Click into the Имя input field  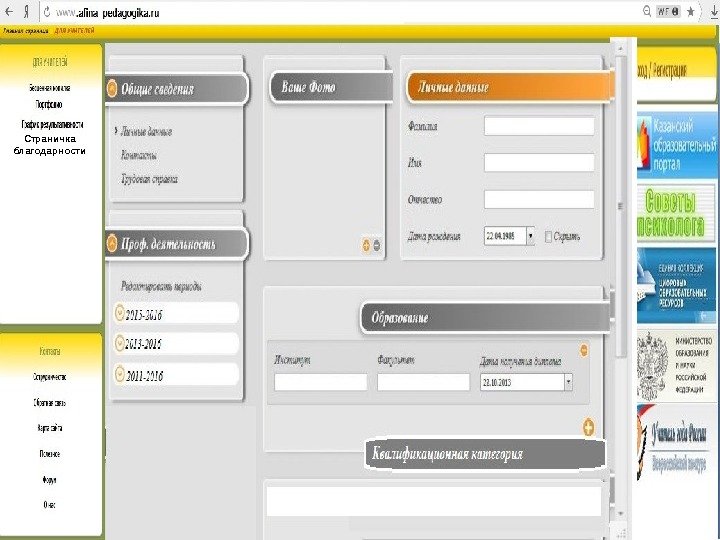(539, 163)
